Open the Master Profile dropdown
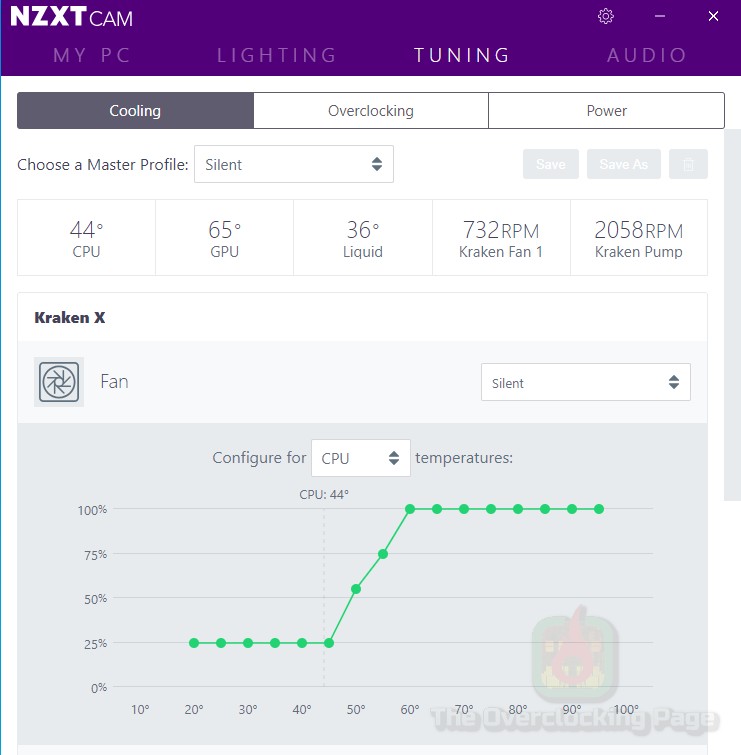The width and height of the screenshot is (741, 755). [x=293, y=164]
